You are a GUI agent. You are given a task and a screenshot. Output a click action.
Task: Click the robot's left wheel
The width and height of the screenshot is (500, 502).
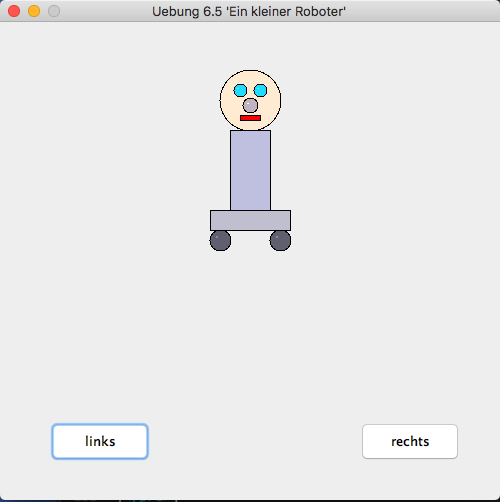point(220,240)
